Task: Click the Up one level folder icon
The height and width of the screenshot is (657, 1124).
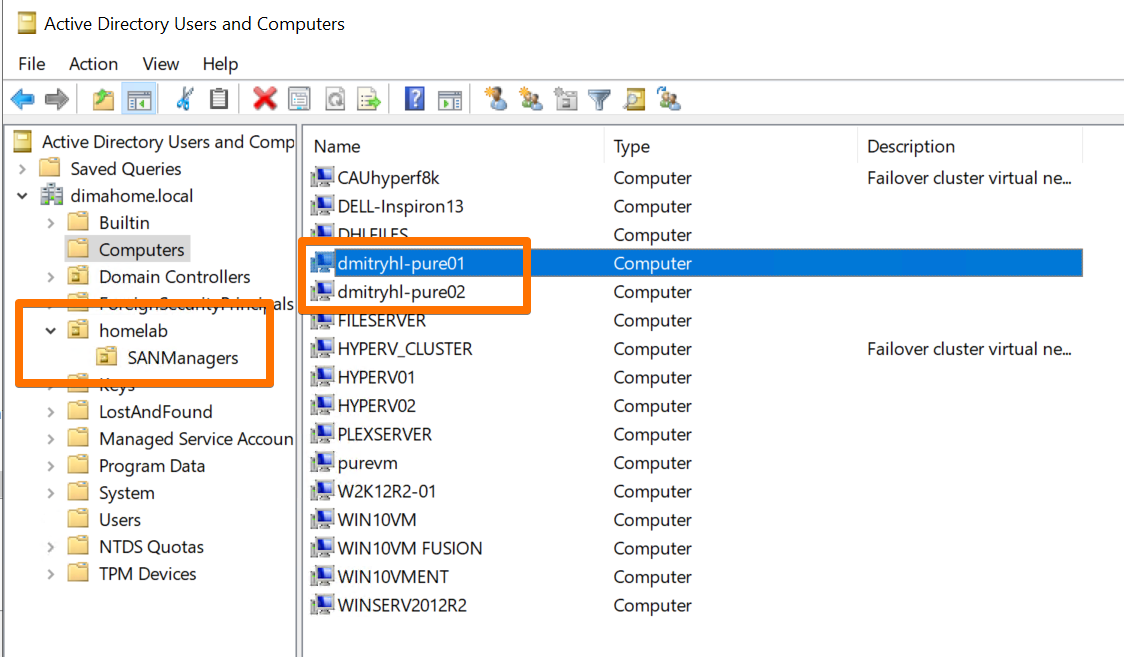Action: [x=103, y=99]
